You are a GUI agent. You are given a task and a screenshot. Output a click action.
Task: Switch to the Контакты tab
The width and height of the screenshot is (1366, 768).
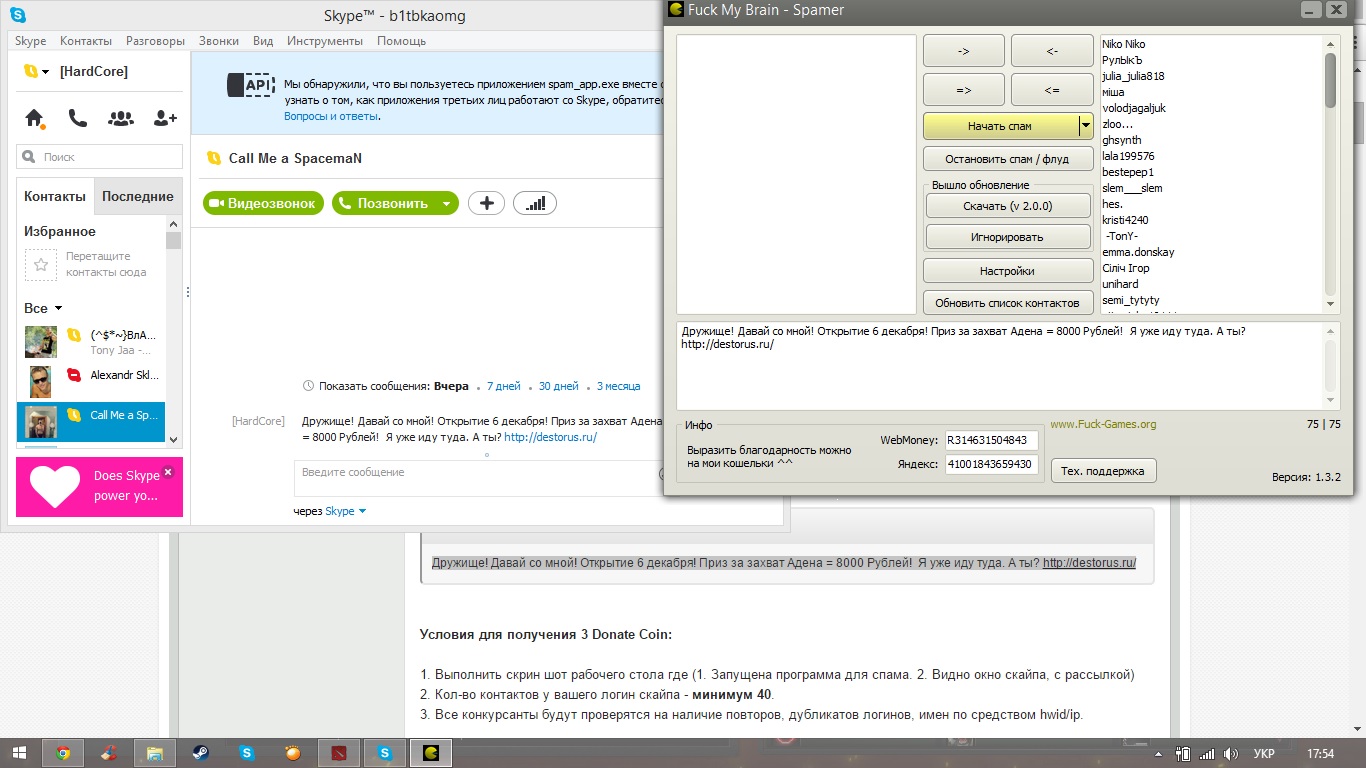[55, 197]
